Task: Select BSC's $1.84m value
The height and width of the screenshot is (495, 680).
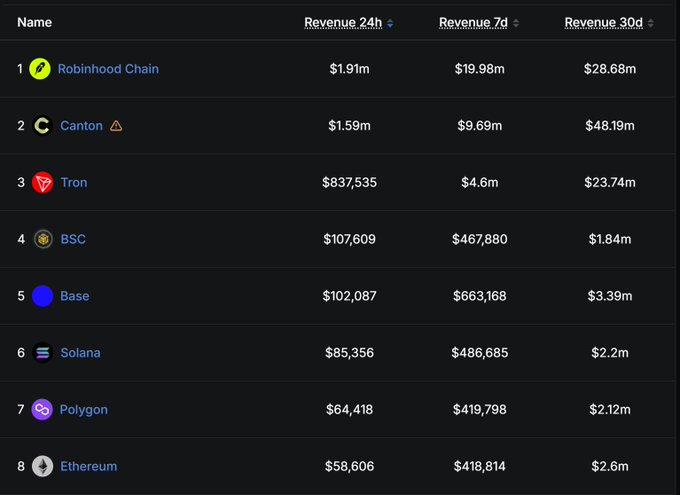Action: click(610, 239)
